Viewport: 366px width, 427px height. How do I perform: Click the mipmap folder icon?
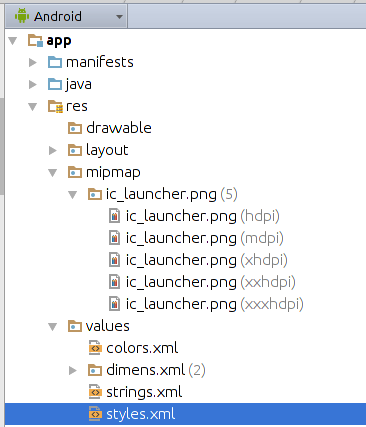(75, 172)
